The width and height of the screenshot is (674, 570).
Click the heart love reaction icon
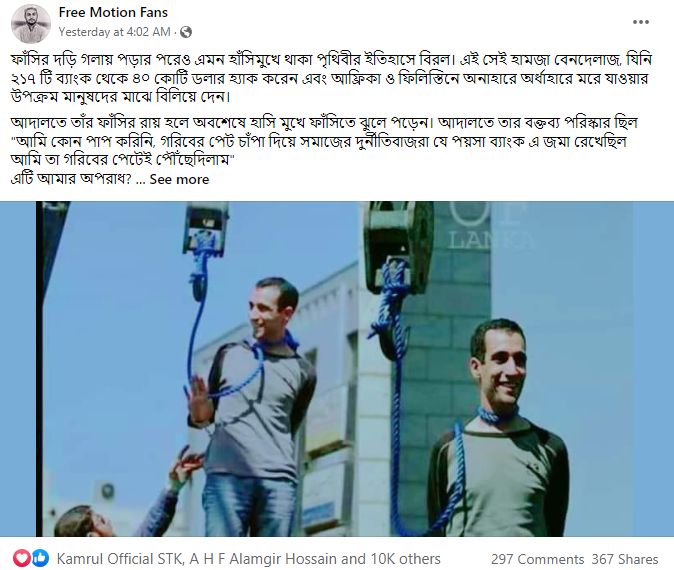[21, 558]
